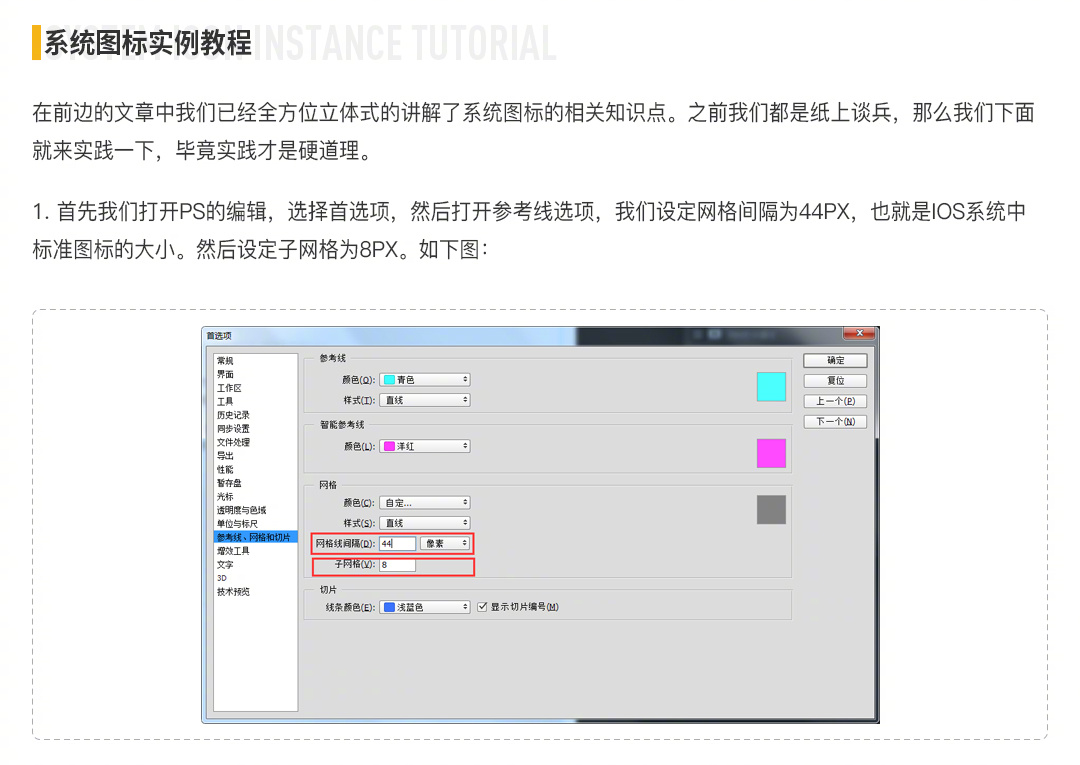1080x765 pixels.
Task: Open the gridline units dropdown showing 像素
Action: (x=445, y=543)
